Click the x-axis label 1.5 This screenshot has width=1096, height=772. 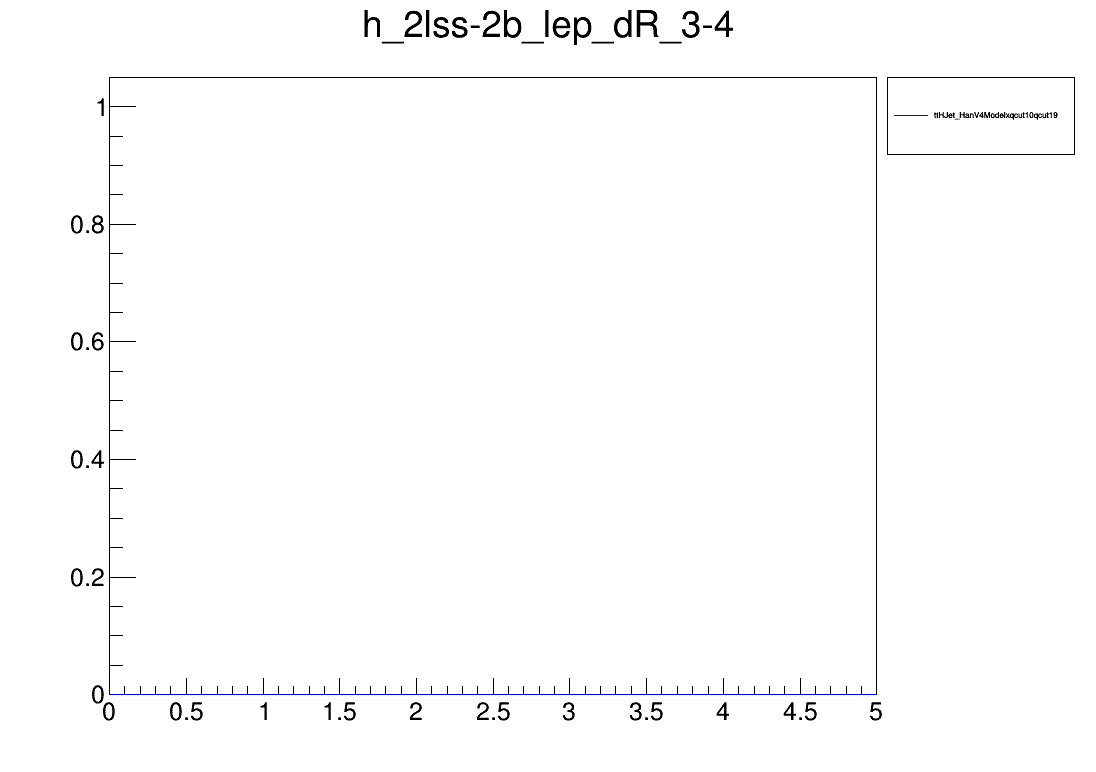340,713
